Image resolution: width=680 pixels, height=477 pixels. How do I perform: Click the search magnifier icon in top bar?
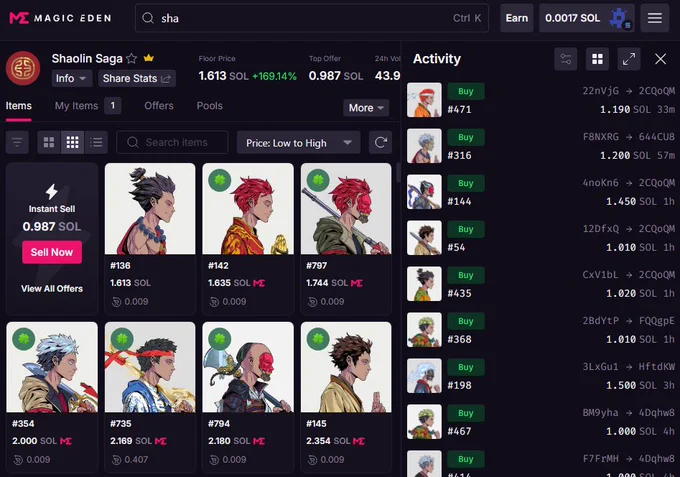[148, 18]
